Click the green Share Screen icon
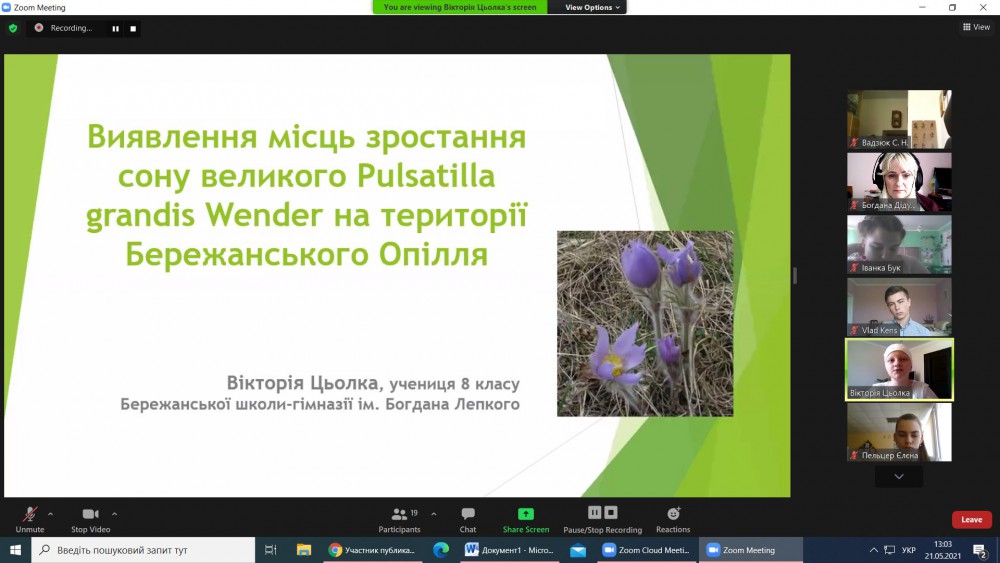Screen dimensions: 1000x563 click(x=526, y=514)
